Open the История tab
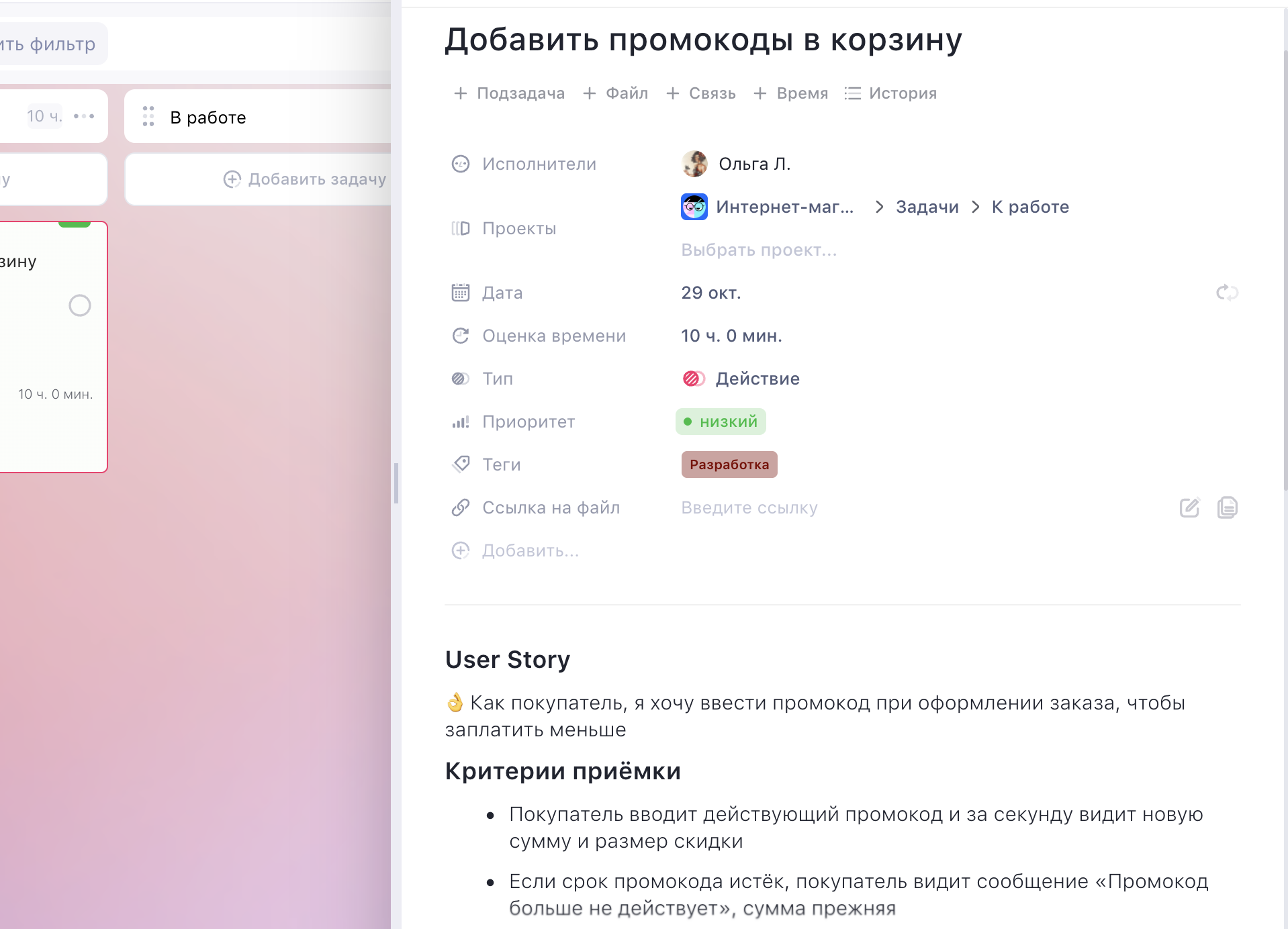1288x929 pixels. coord(890,93)
